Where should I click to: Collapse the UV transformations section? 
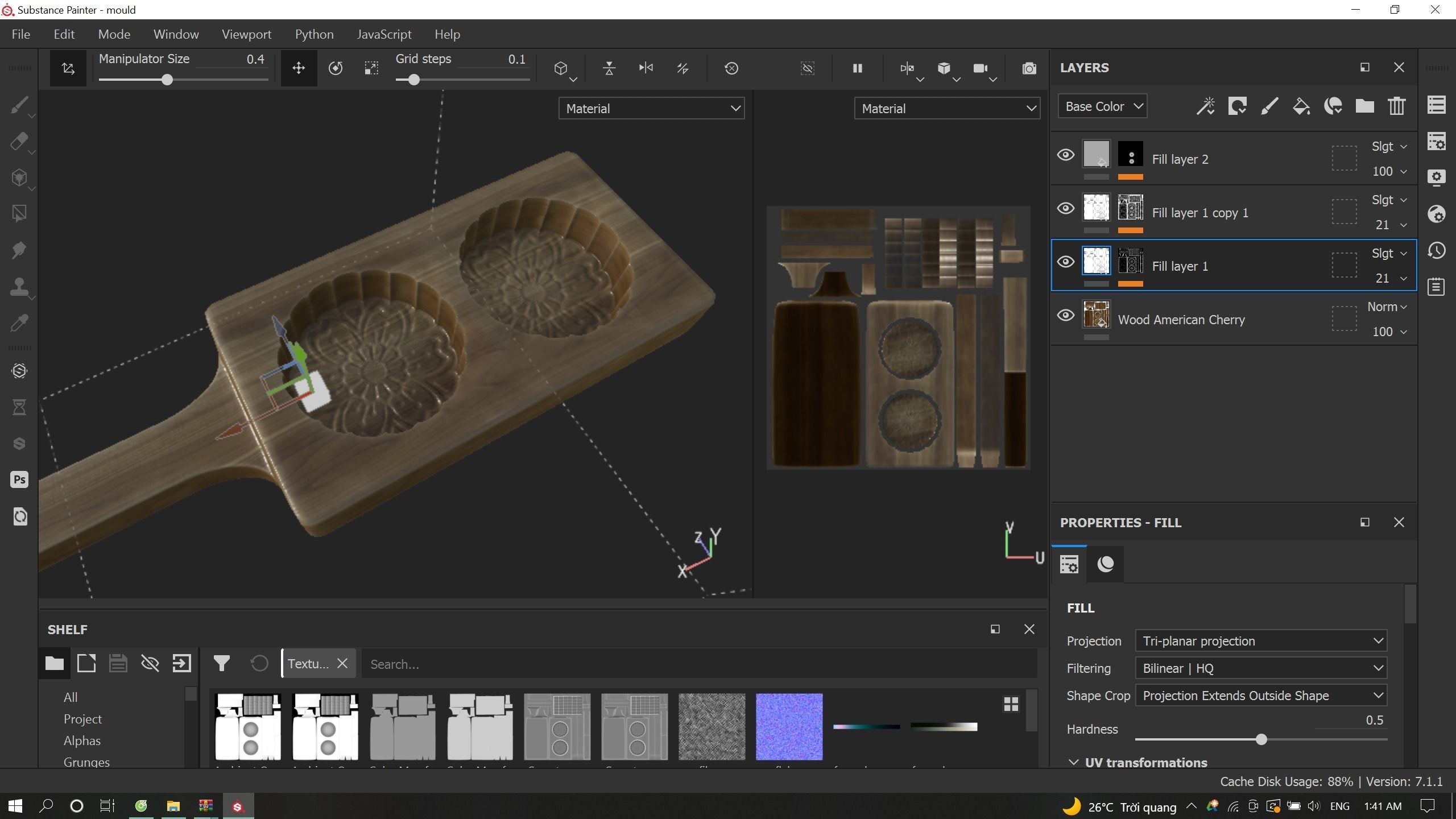tap(1073, 762)
